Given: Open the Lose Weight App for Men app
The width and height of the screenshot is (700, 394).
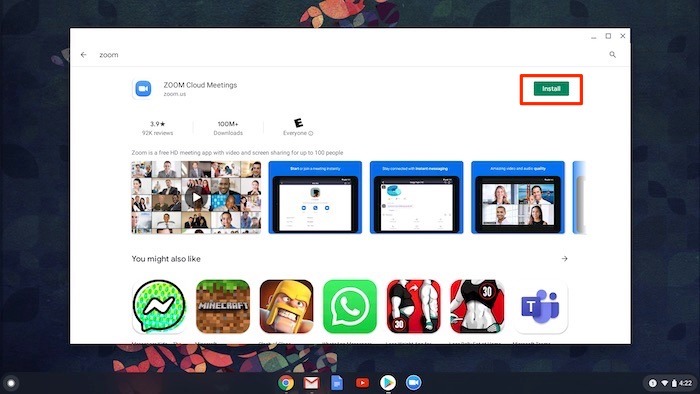Looking at the screenshot, I should point(413,307).
